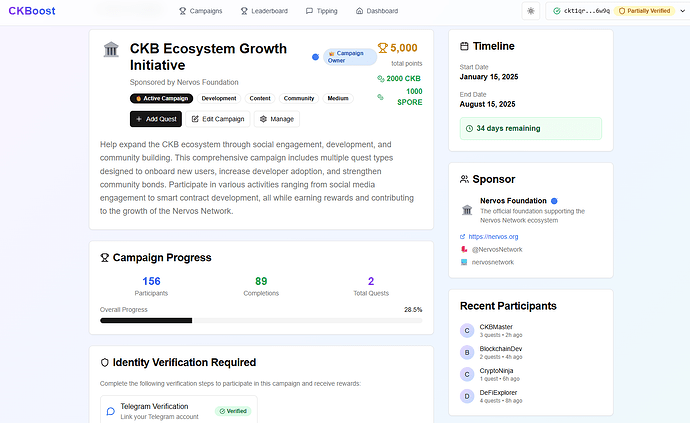
Task: Click the Overall Progress bar
Action: (261, 320)
